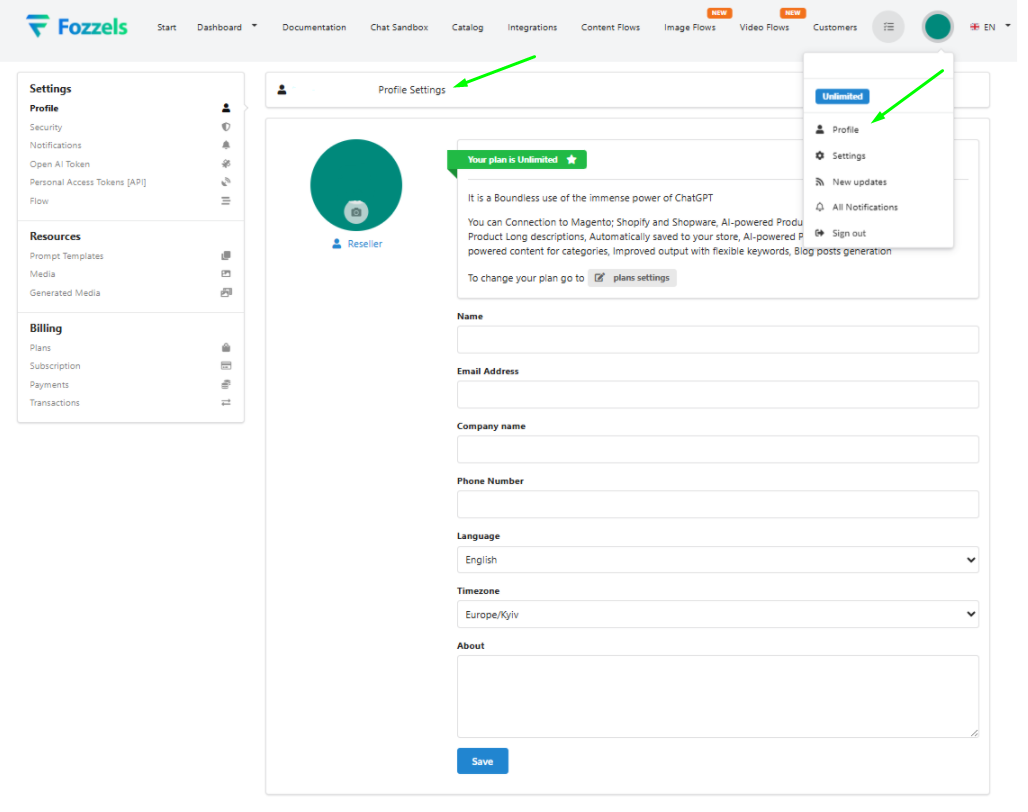Click the Profile person icon in sidebar
Viewport: 1028px width, 812px height.
pyautogui.click(x=226, y=108)
